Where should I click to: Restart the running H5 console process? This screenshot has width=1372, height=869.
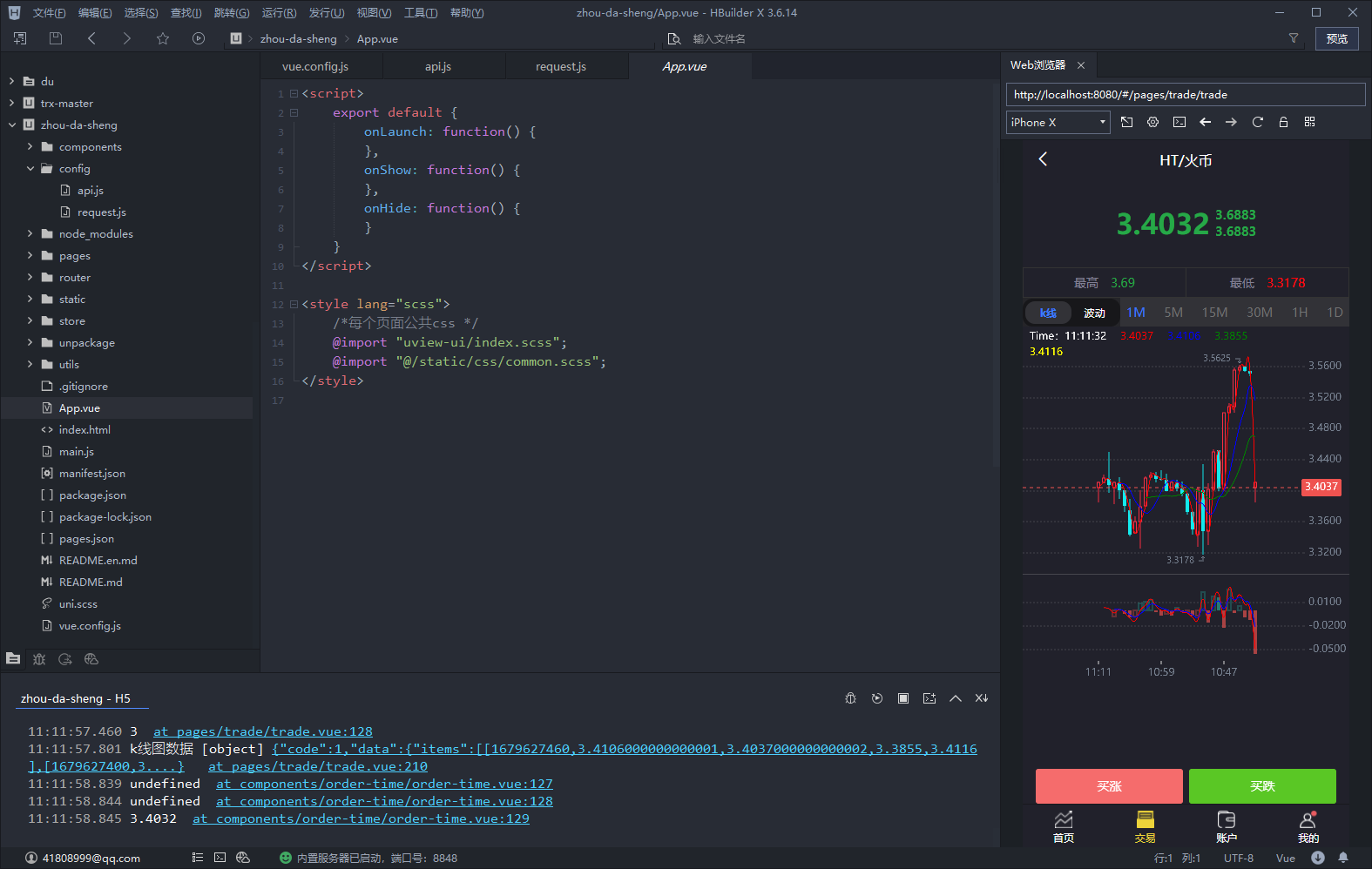tap(877, 698)
